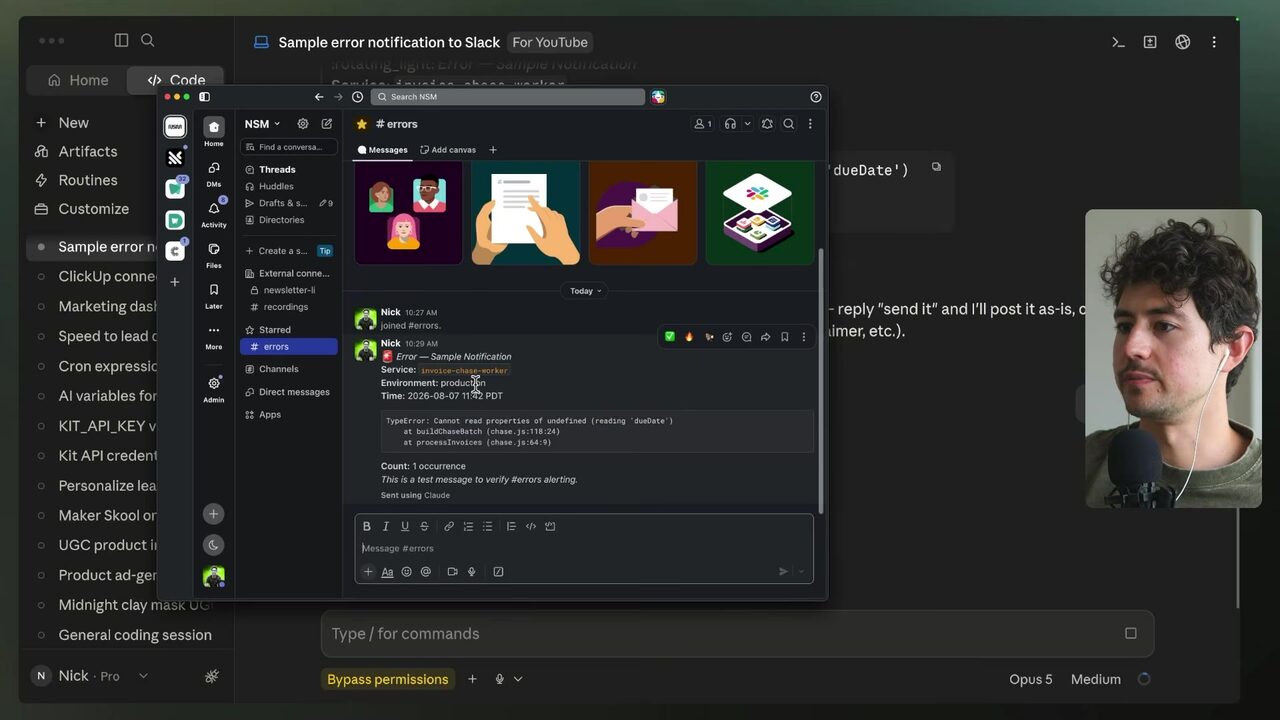Open Medium effort selector in Claude
This screenshot has height=720, width=1280.
1096,679
